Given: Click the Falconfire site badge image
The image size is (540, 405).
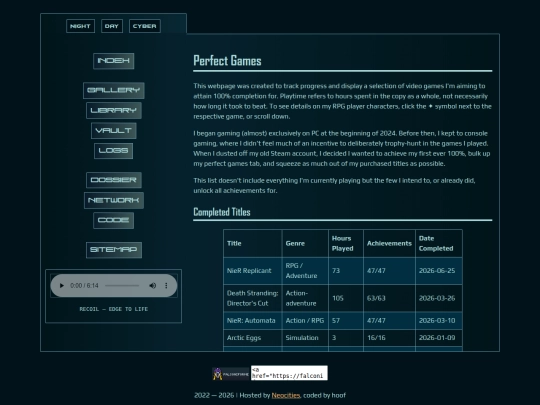Looking at the screenshot, I should pos(231,374).
